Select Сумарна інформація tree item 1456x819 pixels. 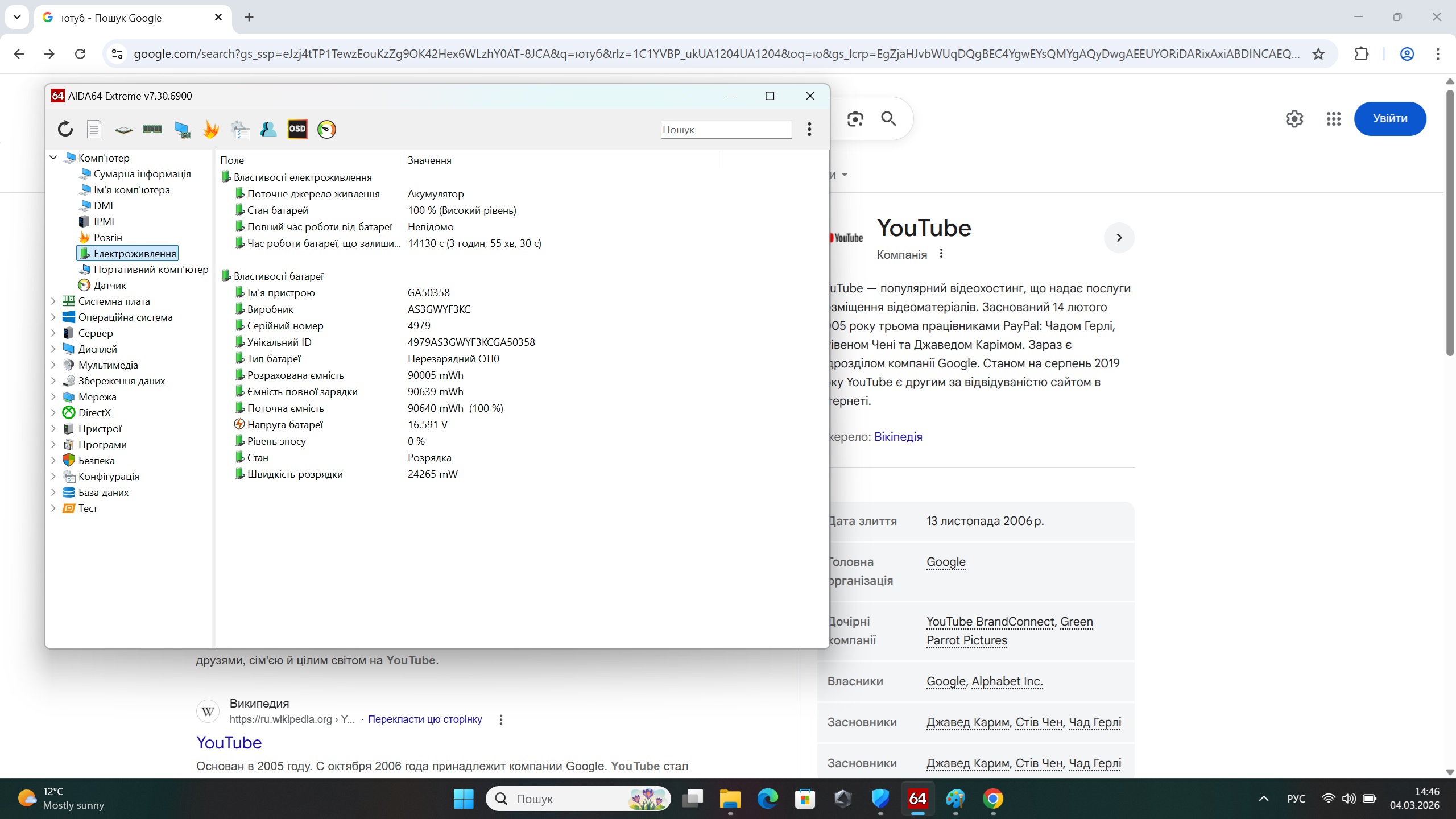142,173
